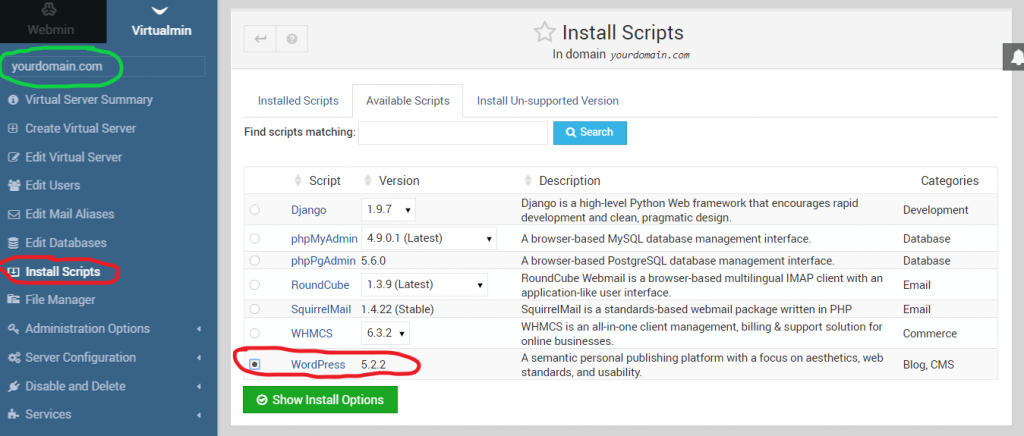
Task: Open Edit Databases menu item
Action: point(65,243)
